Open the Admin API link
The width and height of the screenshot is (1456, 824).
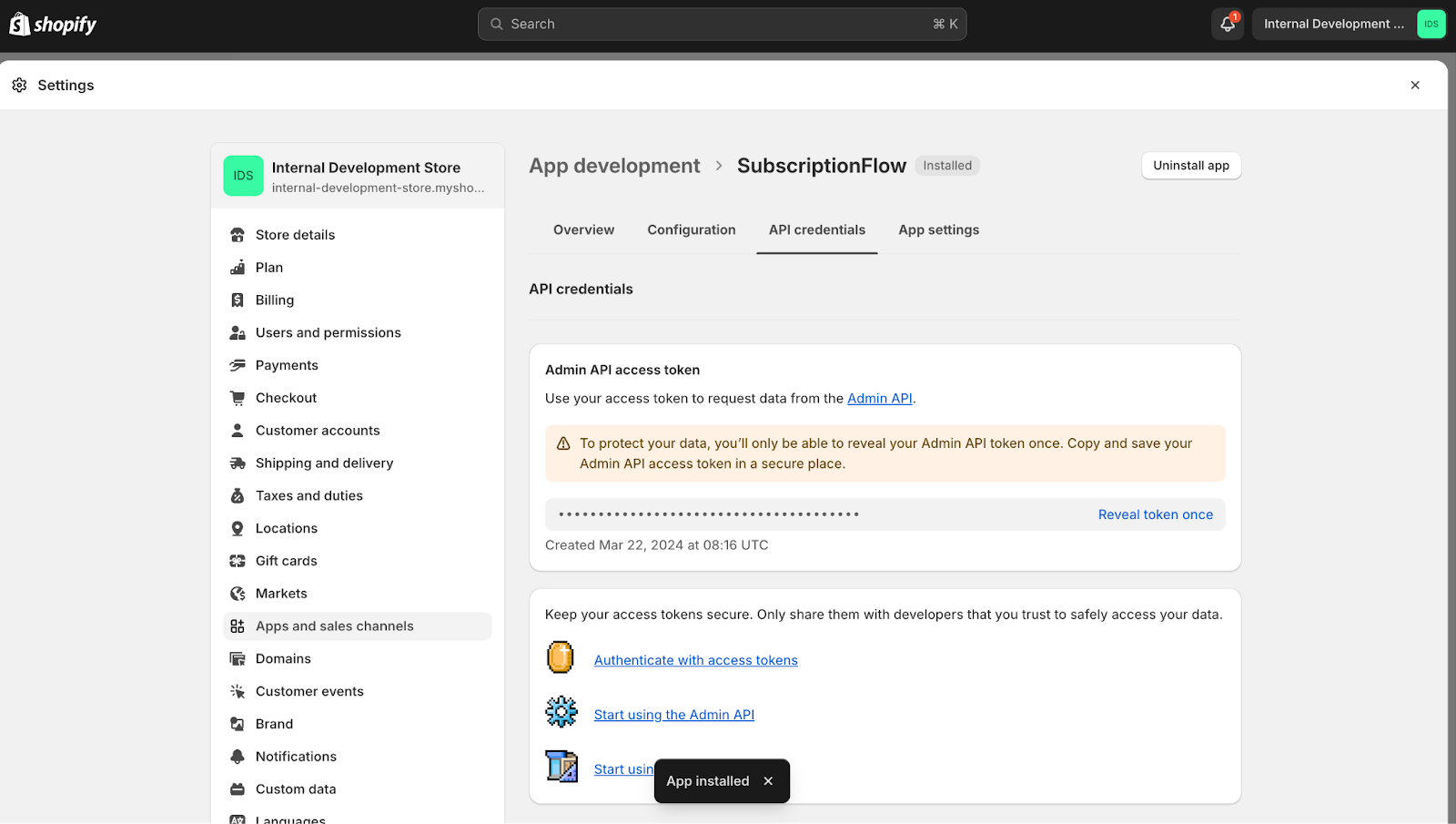coord(880,399)
